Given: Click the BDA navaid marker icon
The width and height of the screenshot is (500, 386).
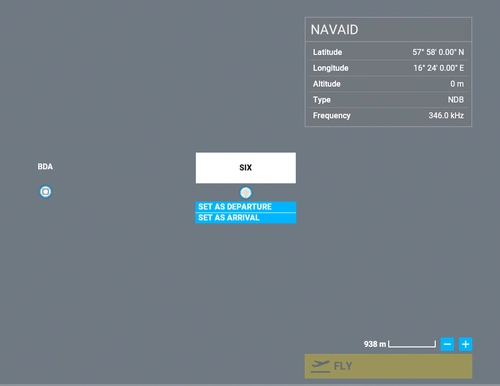Looking at the screenshot, I should (x=46, y=192).
